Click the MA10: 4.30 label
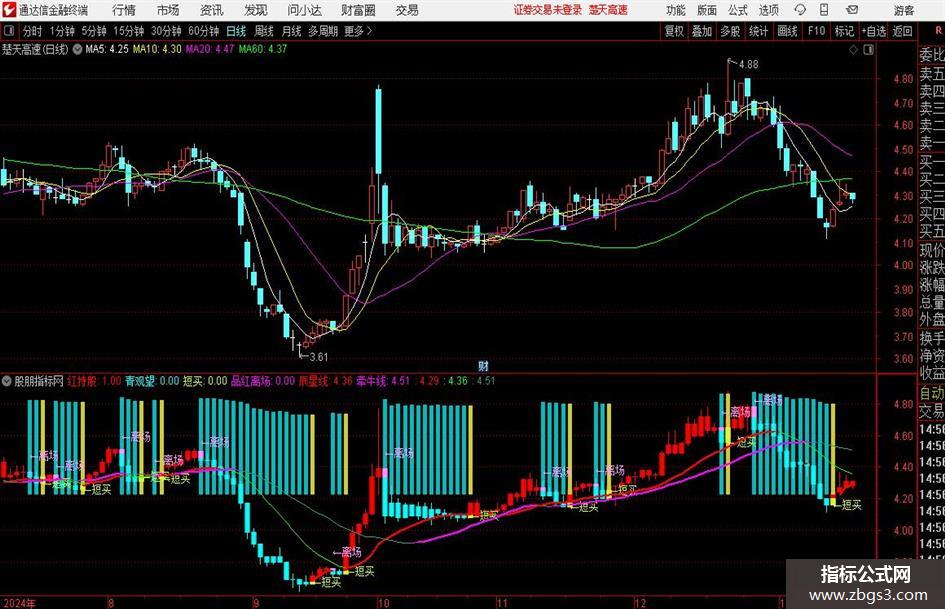The image size is (945, 609). (x=157, y=49)
